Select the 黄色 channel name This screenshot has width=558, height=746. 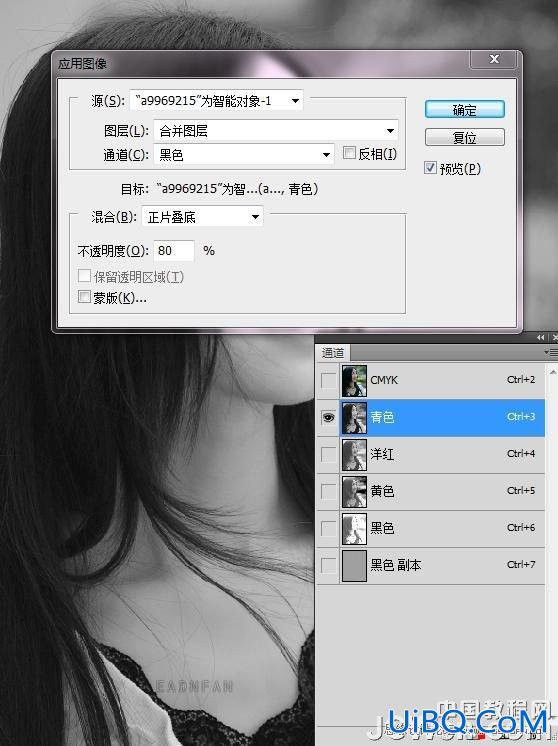pyautogui.click(x=382, y=491)
